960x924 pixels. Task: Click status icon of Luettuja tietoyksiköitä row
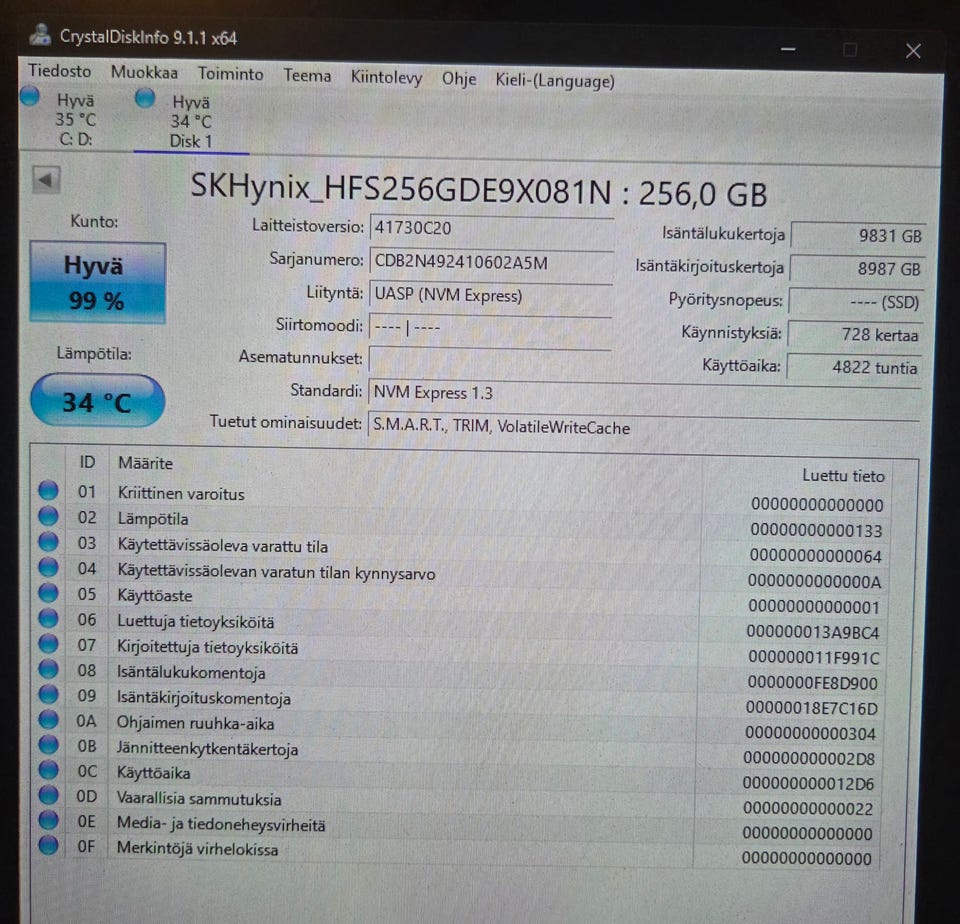point(48,618)
